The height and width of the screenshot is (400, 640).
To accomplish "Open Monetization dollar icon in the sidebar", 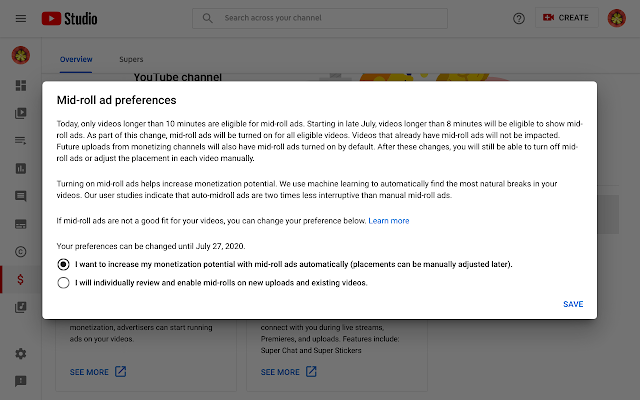I will coord(20,280).
